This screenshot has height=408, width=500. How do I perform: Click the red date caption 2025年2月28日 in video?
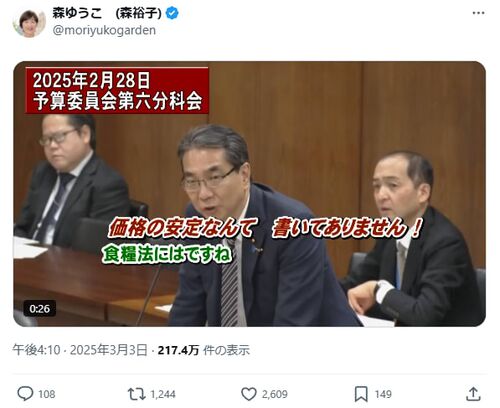[91, 80]
